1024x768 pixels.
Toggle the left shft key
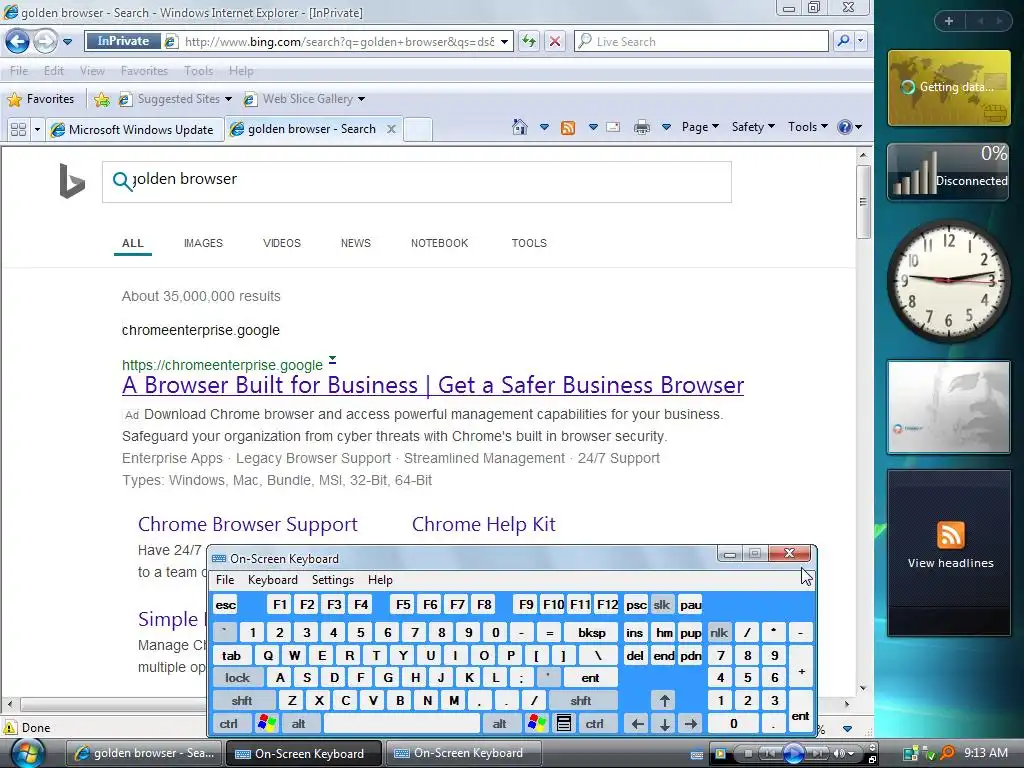point(242,701)
